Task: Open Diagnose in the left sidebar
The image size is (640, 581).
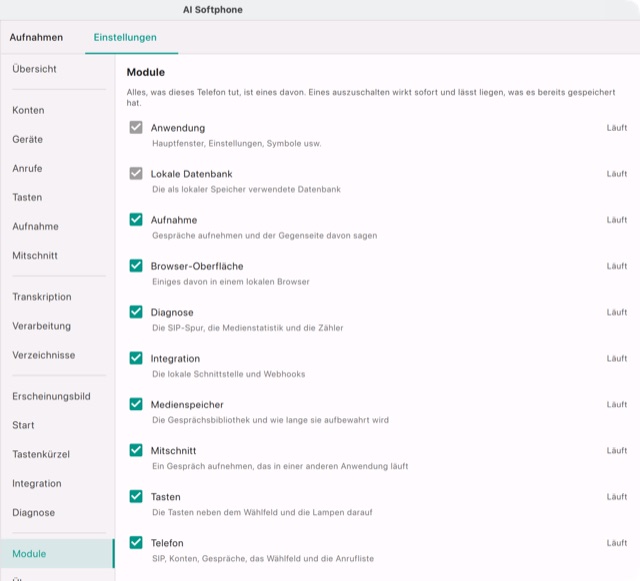Action: 33,512
